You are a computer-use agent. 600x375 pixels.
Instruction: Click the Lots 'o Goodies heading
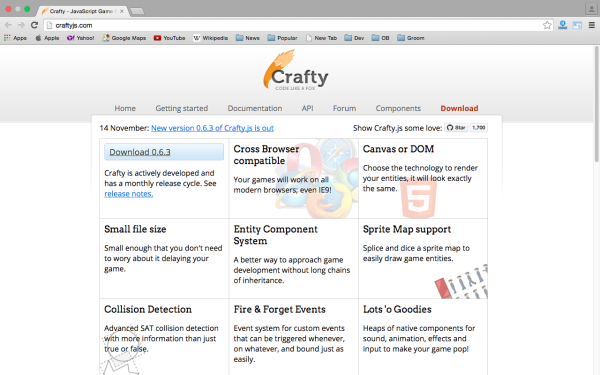[397, 309]
